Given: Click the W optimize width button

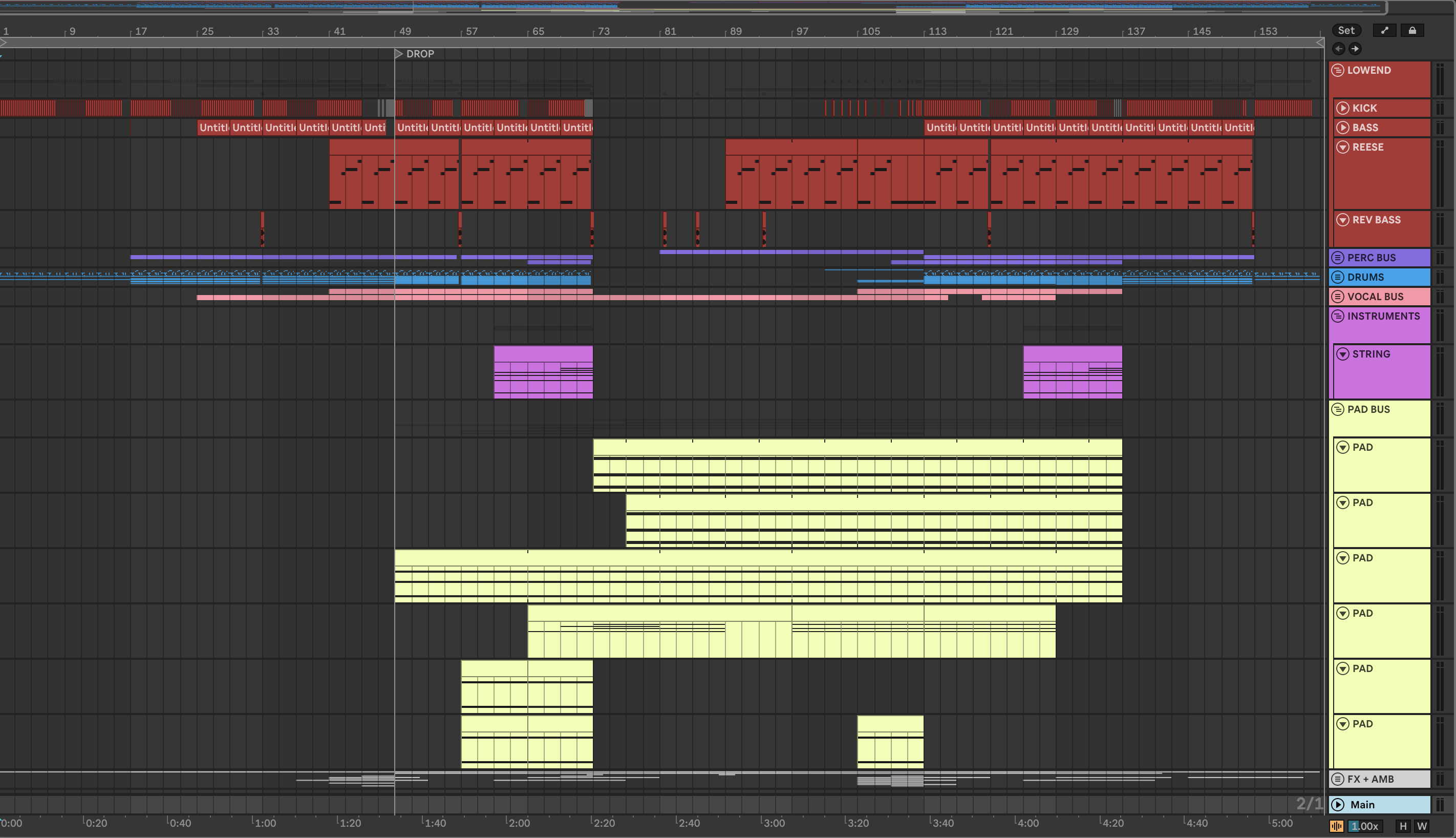Looking at the screenshot, I should (x=1422, y=827).
